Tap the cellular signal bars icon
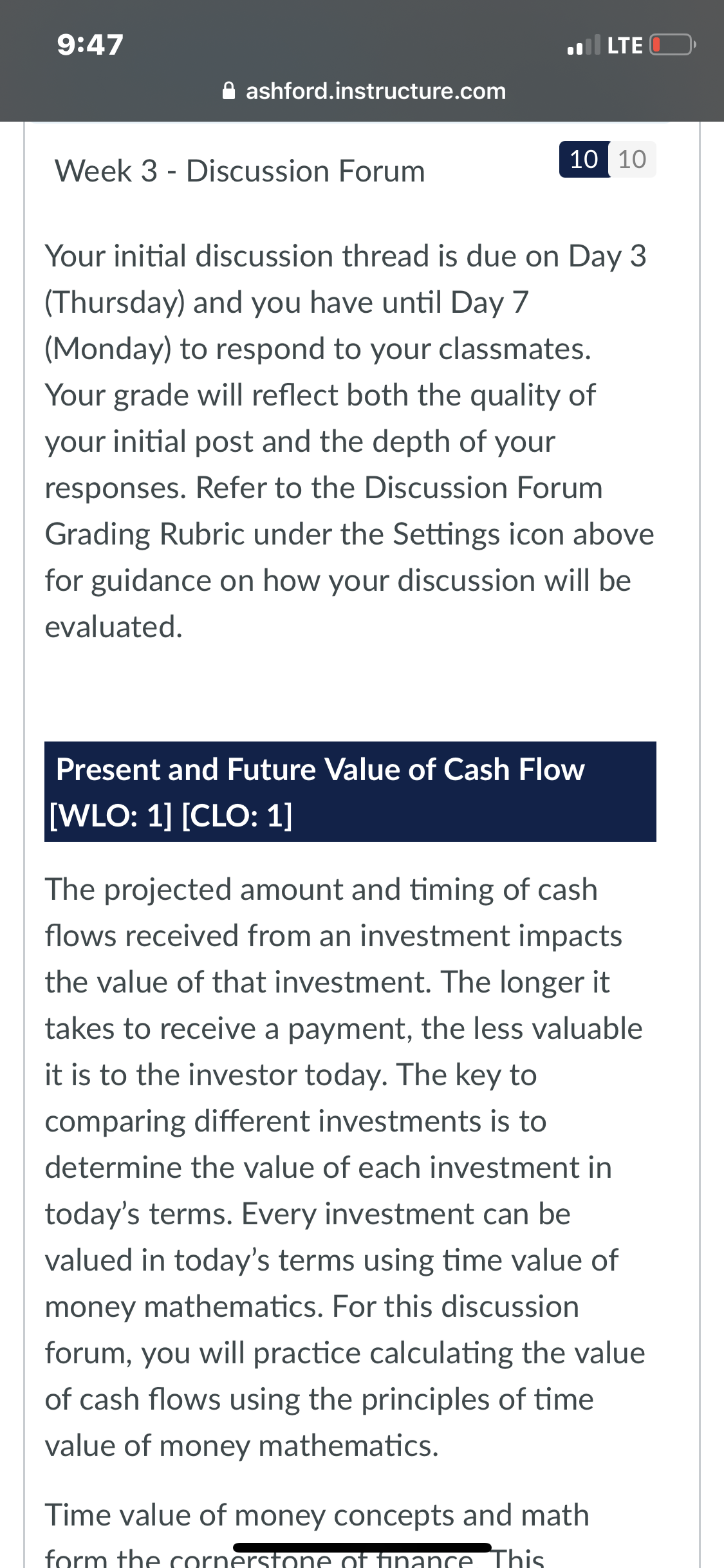This screenshot has height=1568, width=724. pos(584,45)
